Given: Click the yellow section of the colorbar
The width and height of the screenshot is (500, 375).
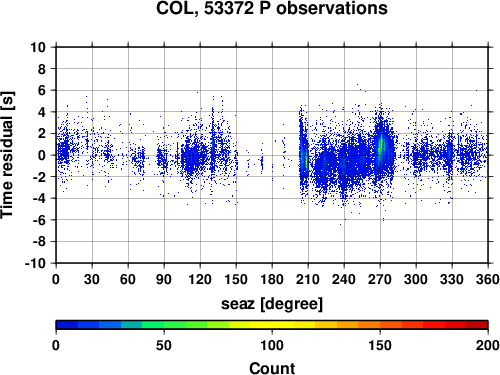Looking at the screenshot, I should (x=272, y=325).
